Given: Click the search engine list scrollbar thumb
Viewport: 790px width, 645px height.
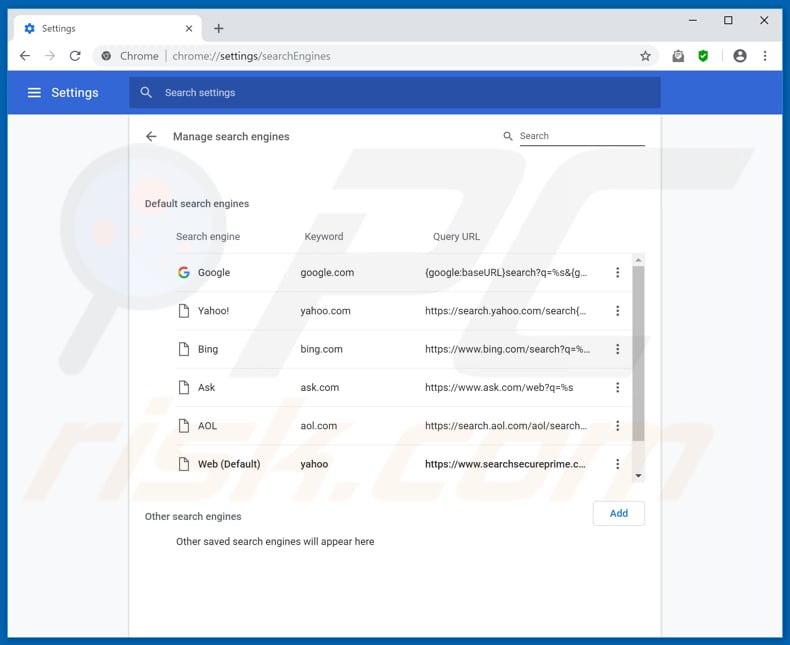Looking at the screenshot, I should click(x=638, y=354).
